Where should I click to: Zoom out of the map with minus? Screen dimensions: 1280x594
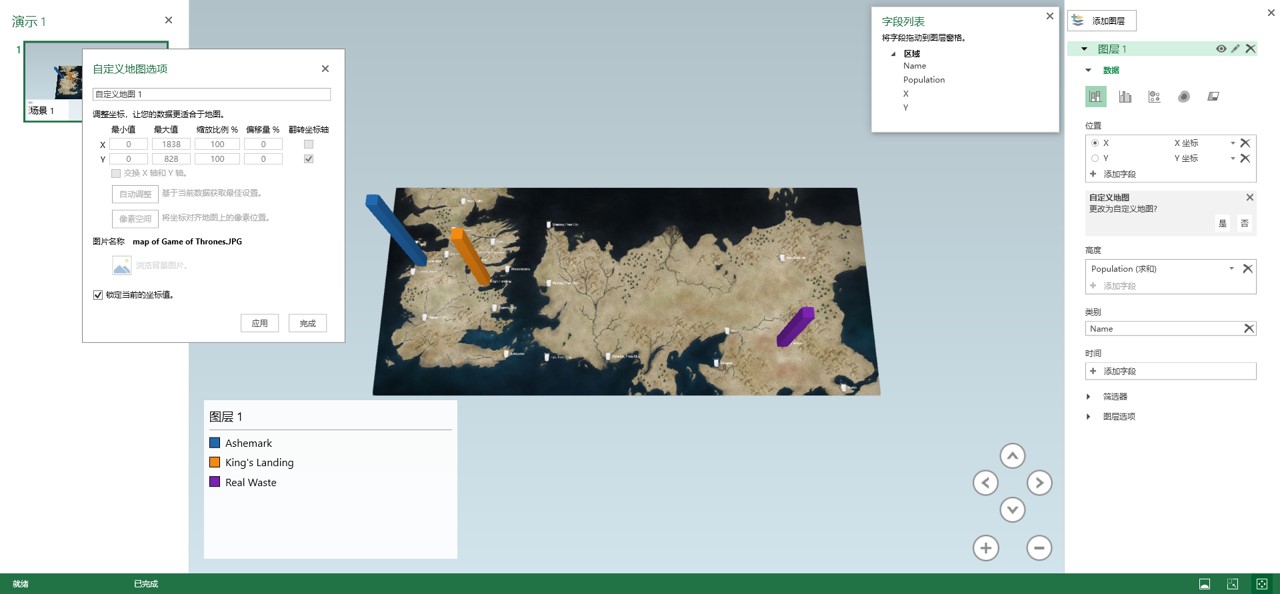click(x=1039, y=547)
